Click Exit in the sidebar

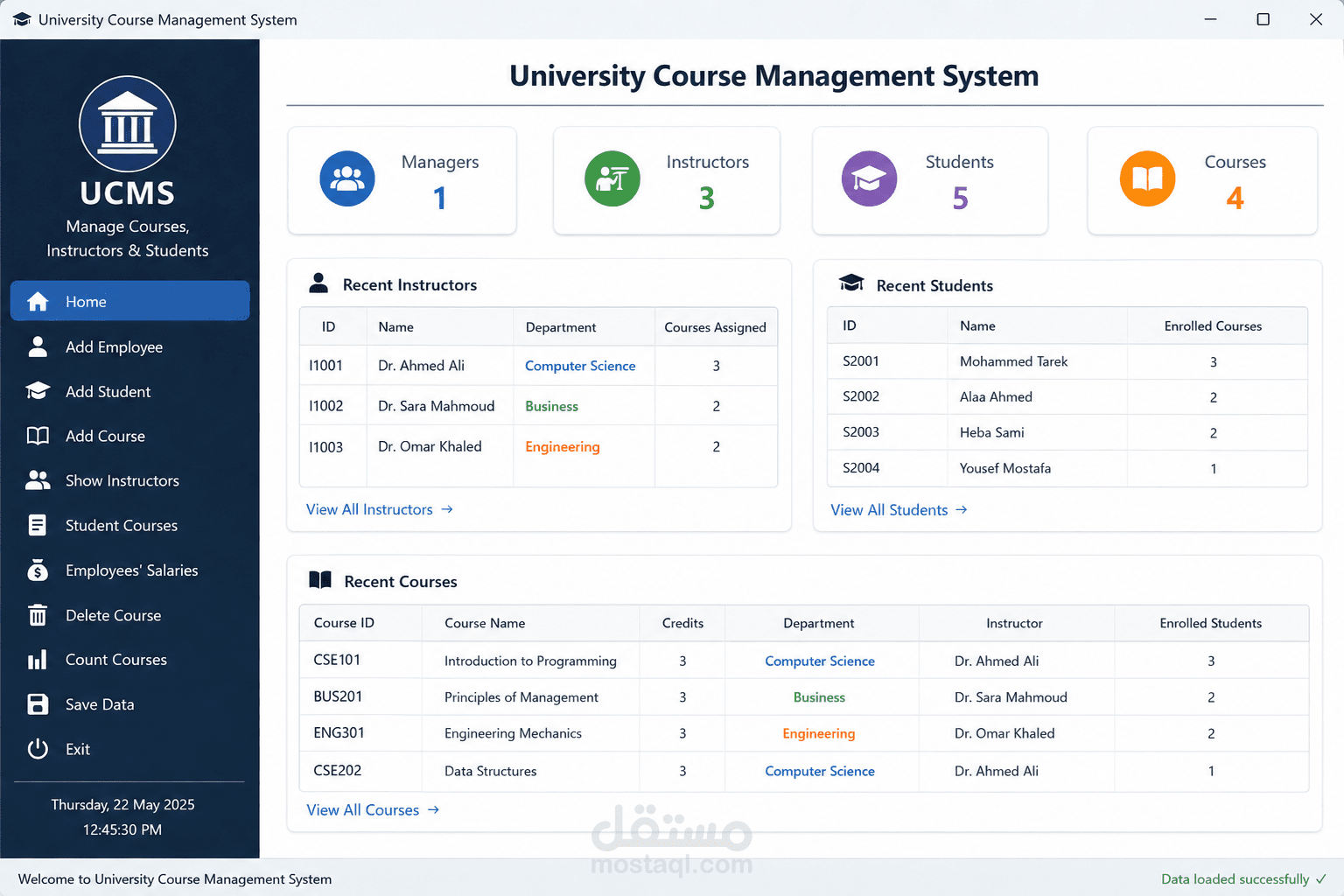(x=129, y=749)
